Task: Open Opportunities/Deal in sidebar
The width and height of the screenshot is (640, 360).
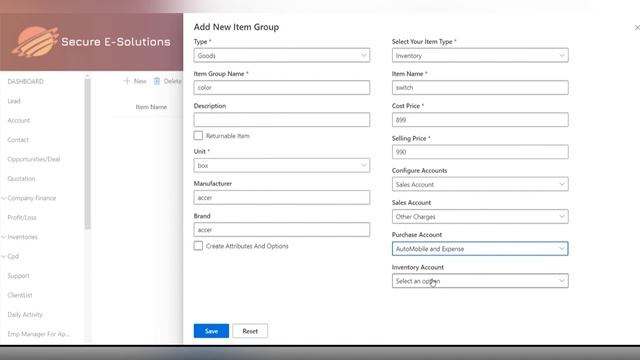Action: click(33, 159)
